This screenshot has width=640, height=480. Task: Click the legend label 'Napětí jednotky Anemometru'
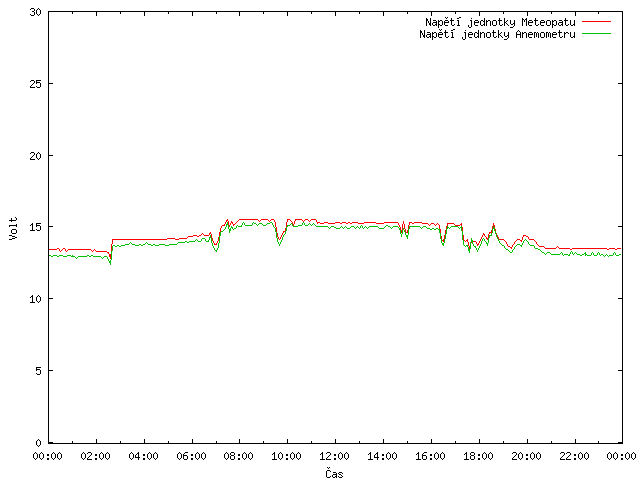pos(497,34)
